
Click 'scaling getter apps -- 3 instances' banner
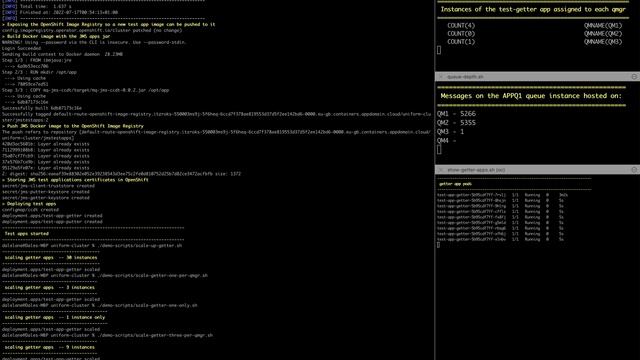point(49,287)
